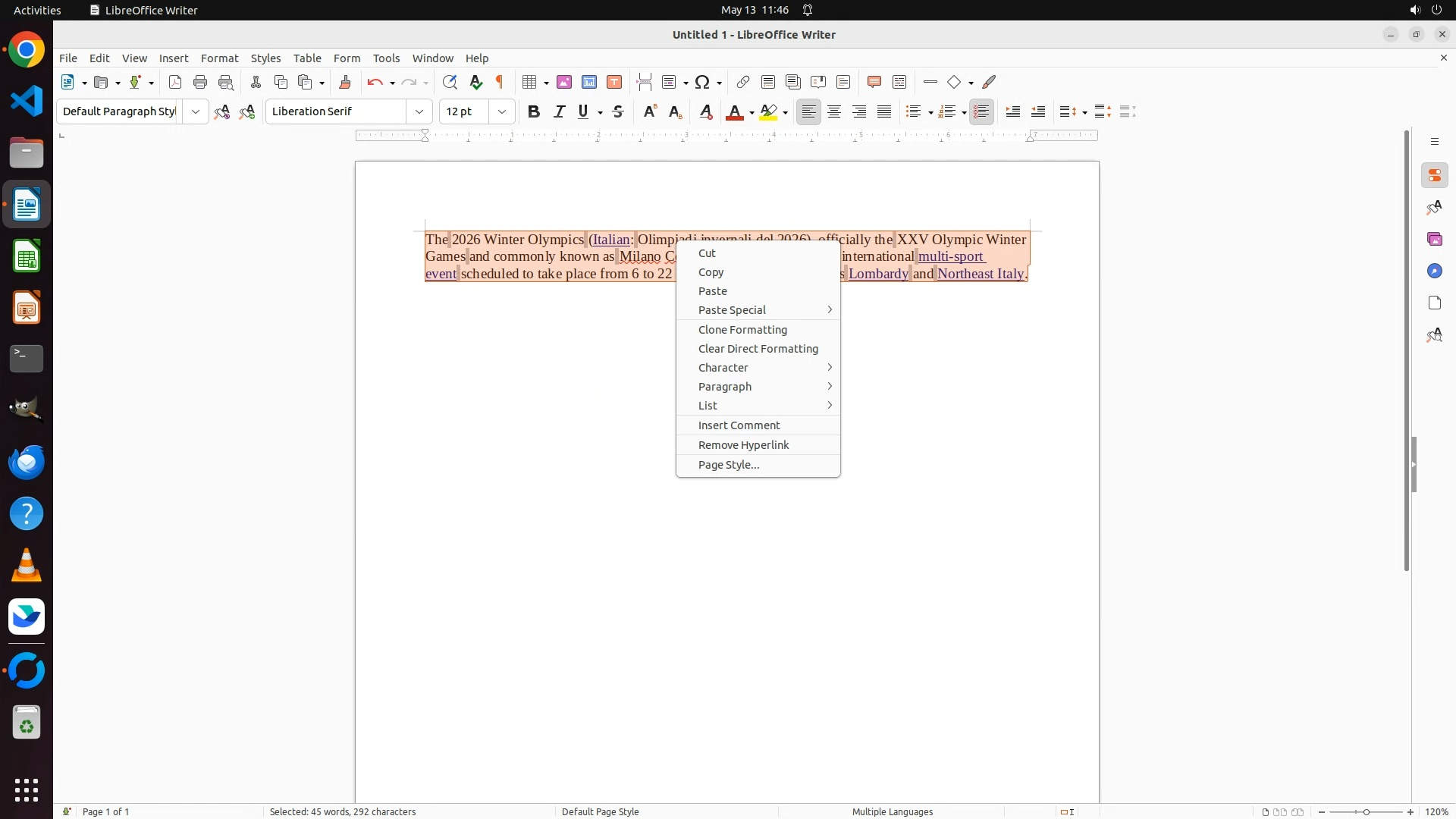Image resolution: width=1456 pixels, height=819 pixels.
Task: Click the zoom slider in status bar
Action: point(1366,812)
